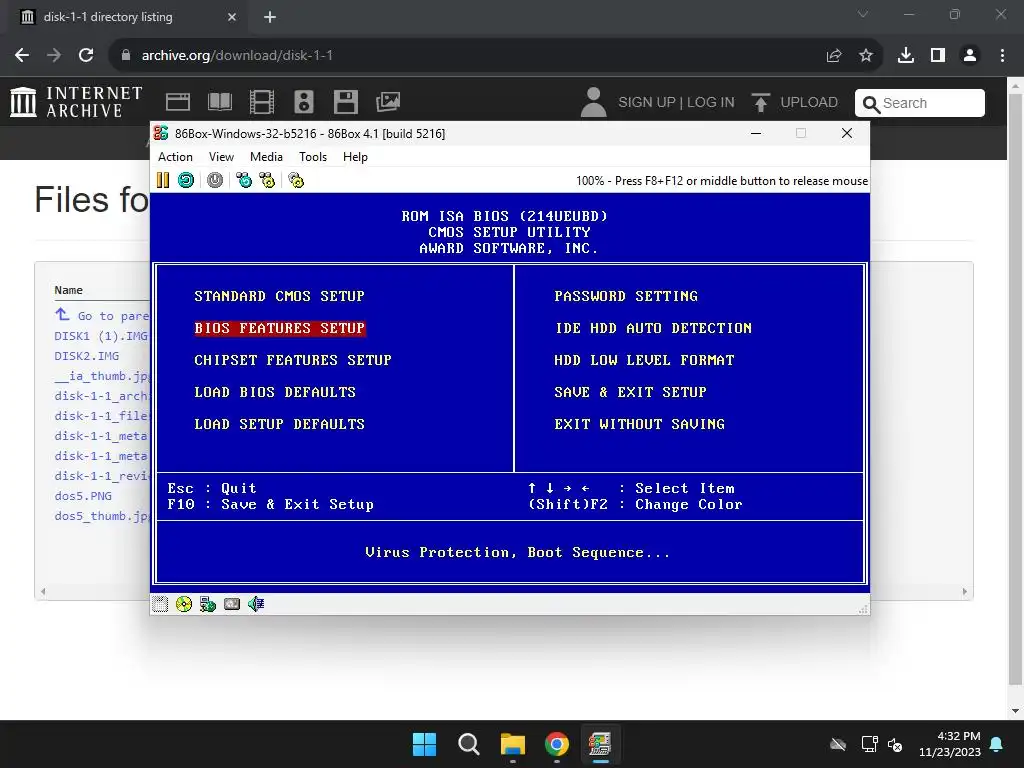Screen dimensions: 1024x768
Task: Click the UPLOAD link on Archive
Action: point(795,103)
